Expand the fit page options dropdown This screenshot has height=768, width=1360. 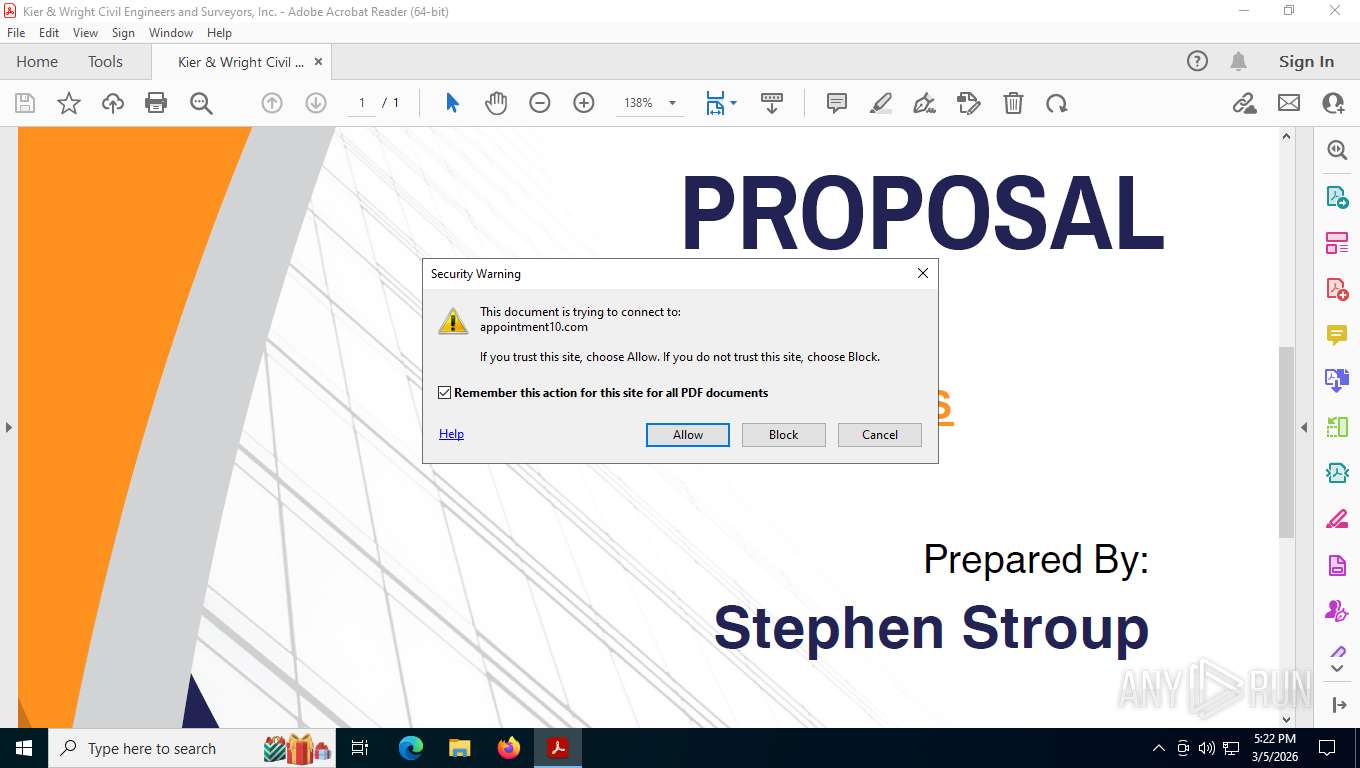(x=733, y=103)
